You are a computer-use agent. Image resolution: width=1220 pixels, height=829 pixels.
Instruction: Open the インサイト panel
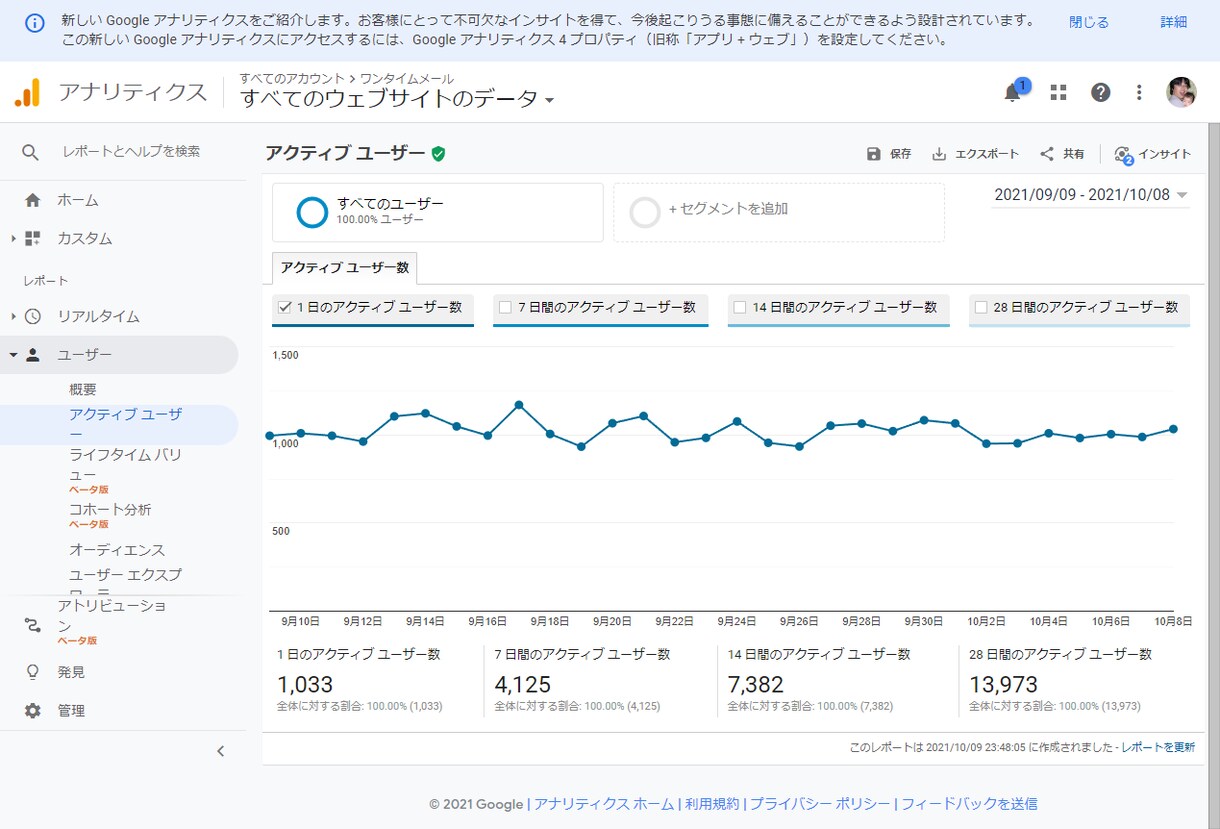pos(1153,154)
